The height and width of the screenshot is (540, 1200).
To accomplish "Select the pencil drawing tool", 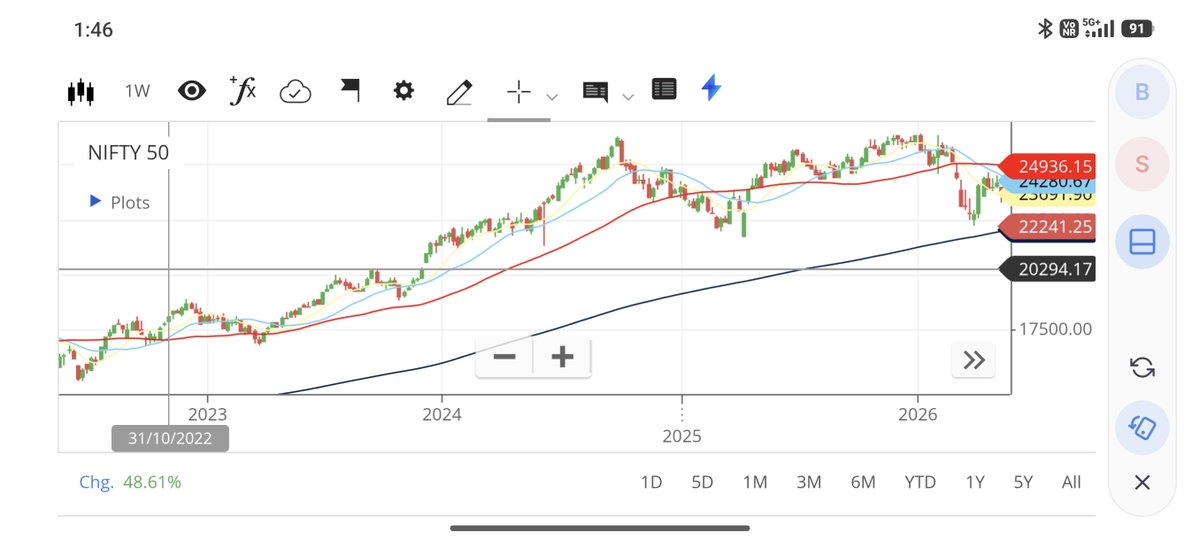I will (459, 92).
